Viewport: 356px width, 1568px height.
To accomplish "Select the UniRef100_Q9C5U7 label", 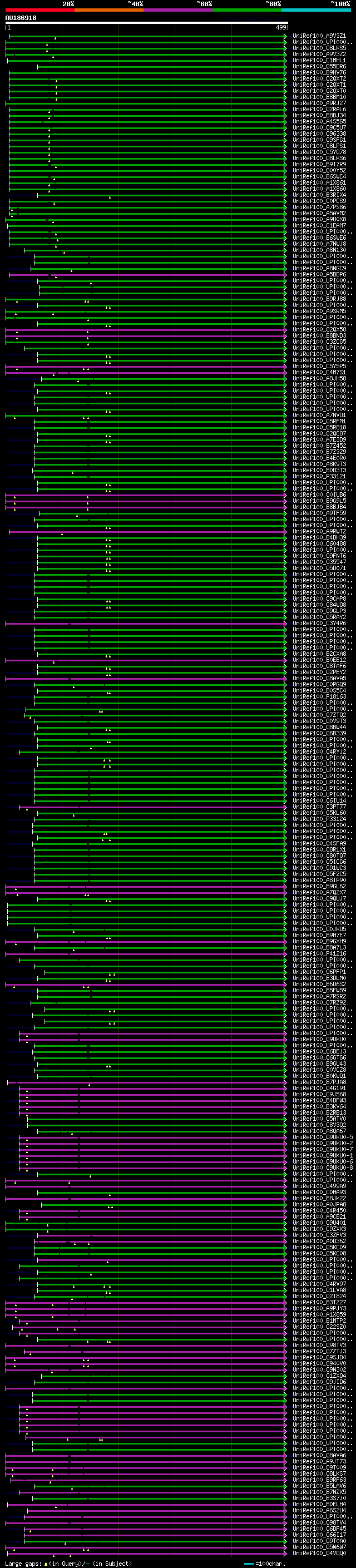I will (319, 128).
